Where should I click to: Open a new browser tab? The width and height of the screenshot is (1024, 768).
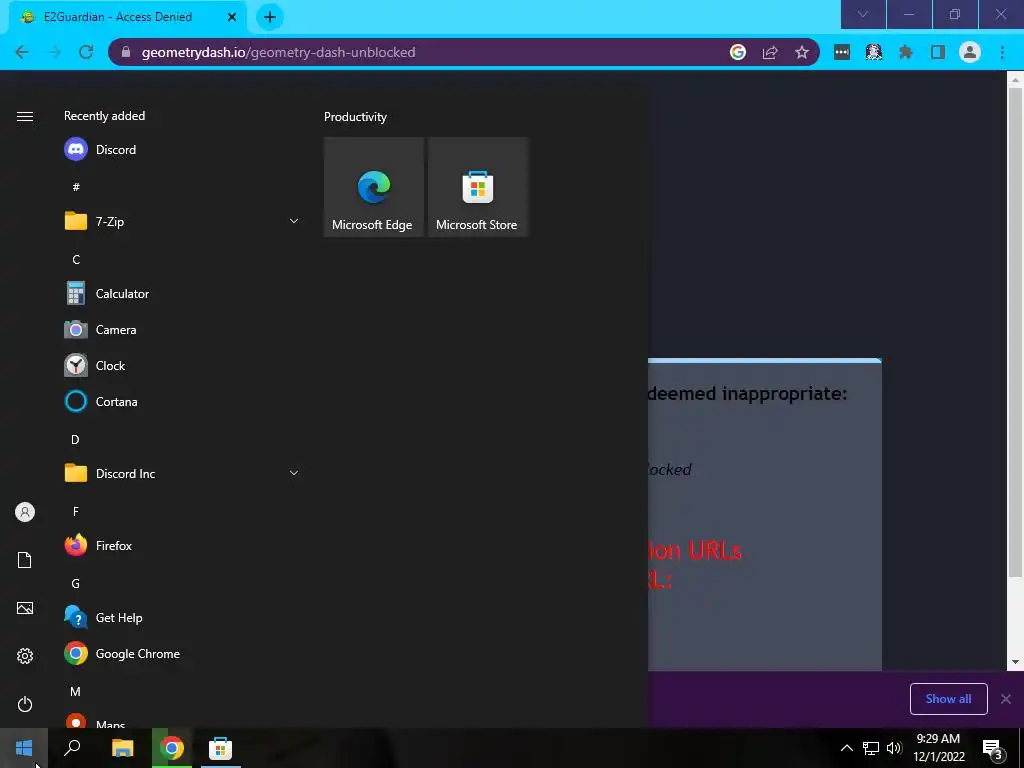[270, 17]
